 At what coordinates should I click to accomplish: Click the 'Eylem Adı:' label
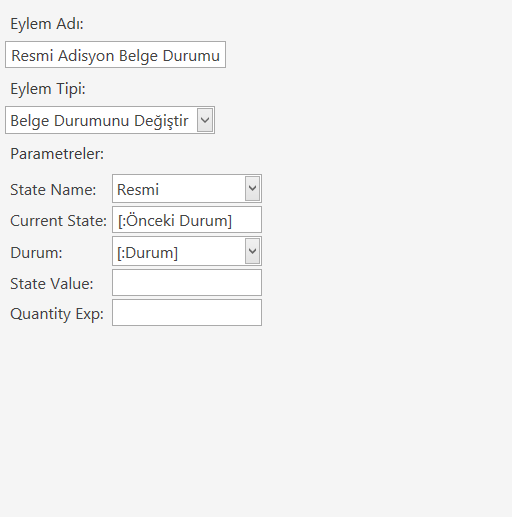[47, 24]
